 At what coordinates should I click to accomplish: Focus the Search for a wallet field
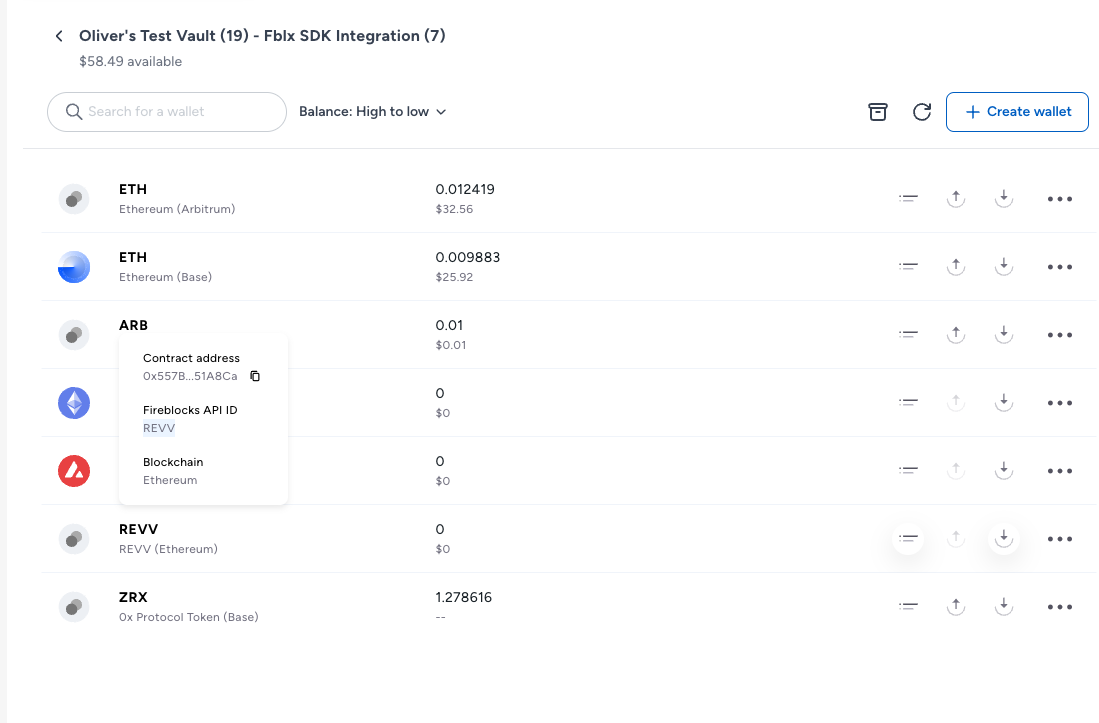[167, 112]
